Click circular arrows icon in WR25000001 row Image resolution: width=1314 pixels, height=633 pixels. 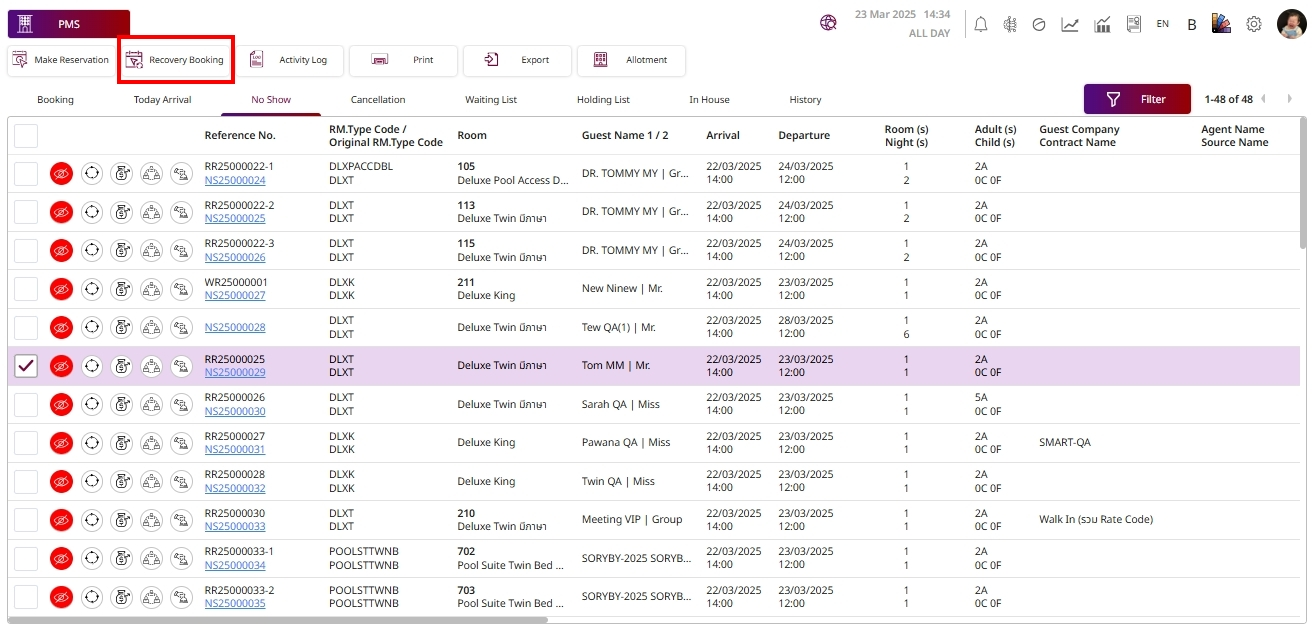[92, 289]
